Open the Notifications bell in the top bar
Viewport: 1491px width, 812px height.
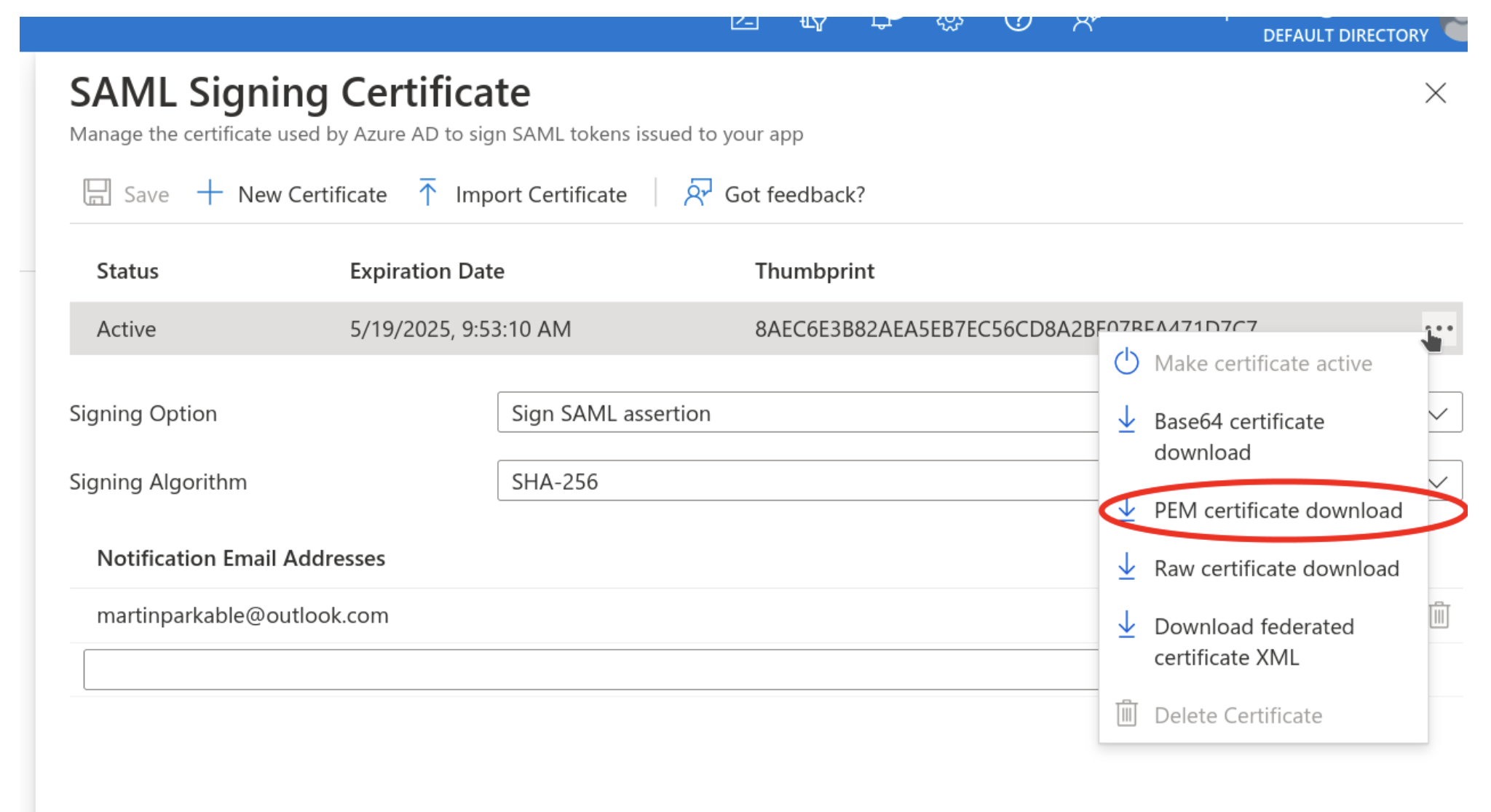pos(882,22)
